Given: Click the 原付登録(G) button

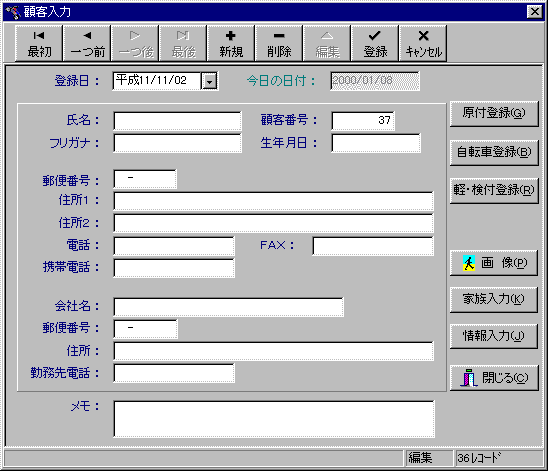Looking at the screenshot, I should pos(494,114).
